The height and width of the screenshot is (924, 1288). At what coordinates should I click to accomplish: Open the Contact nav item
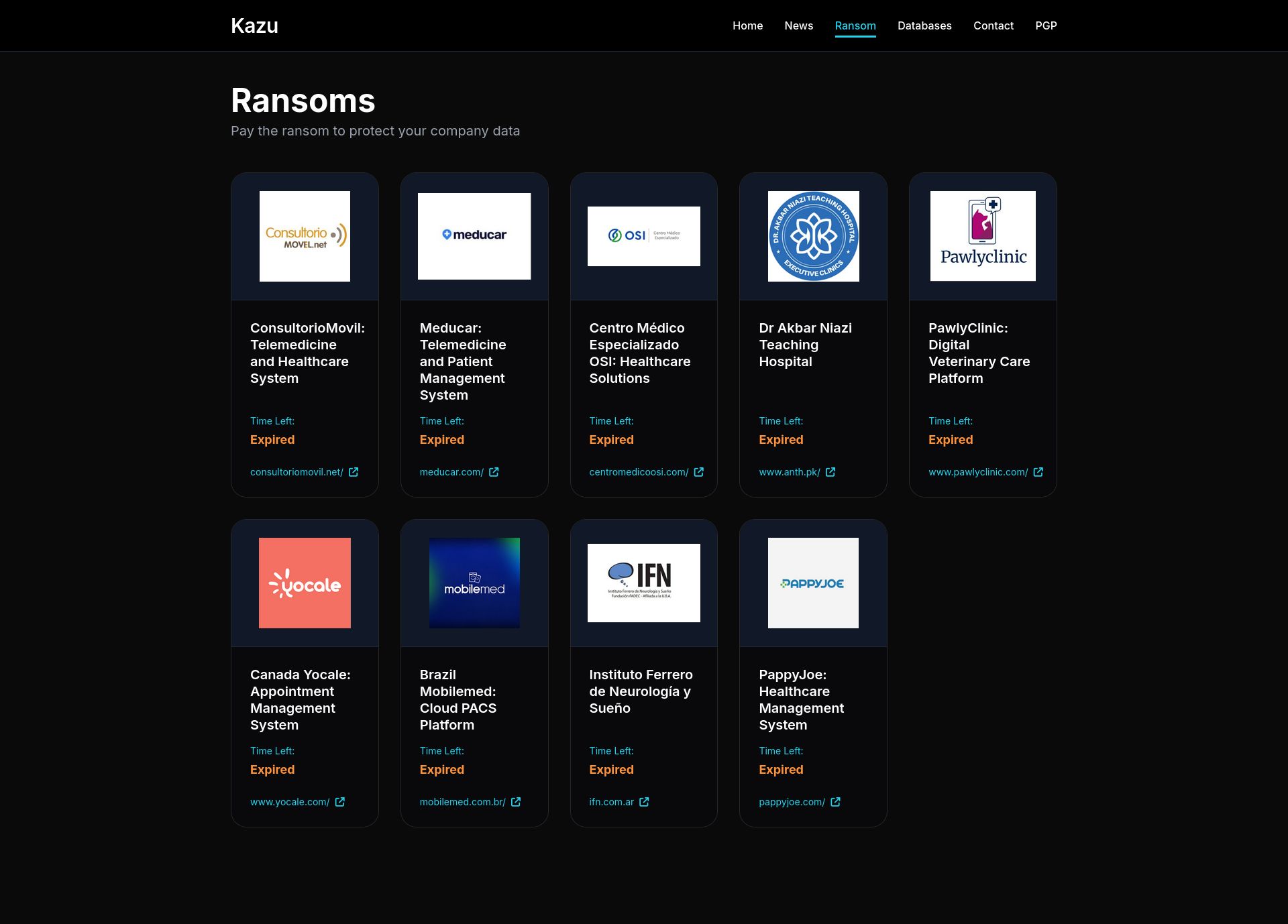(x=994, y=25)
